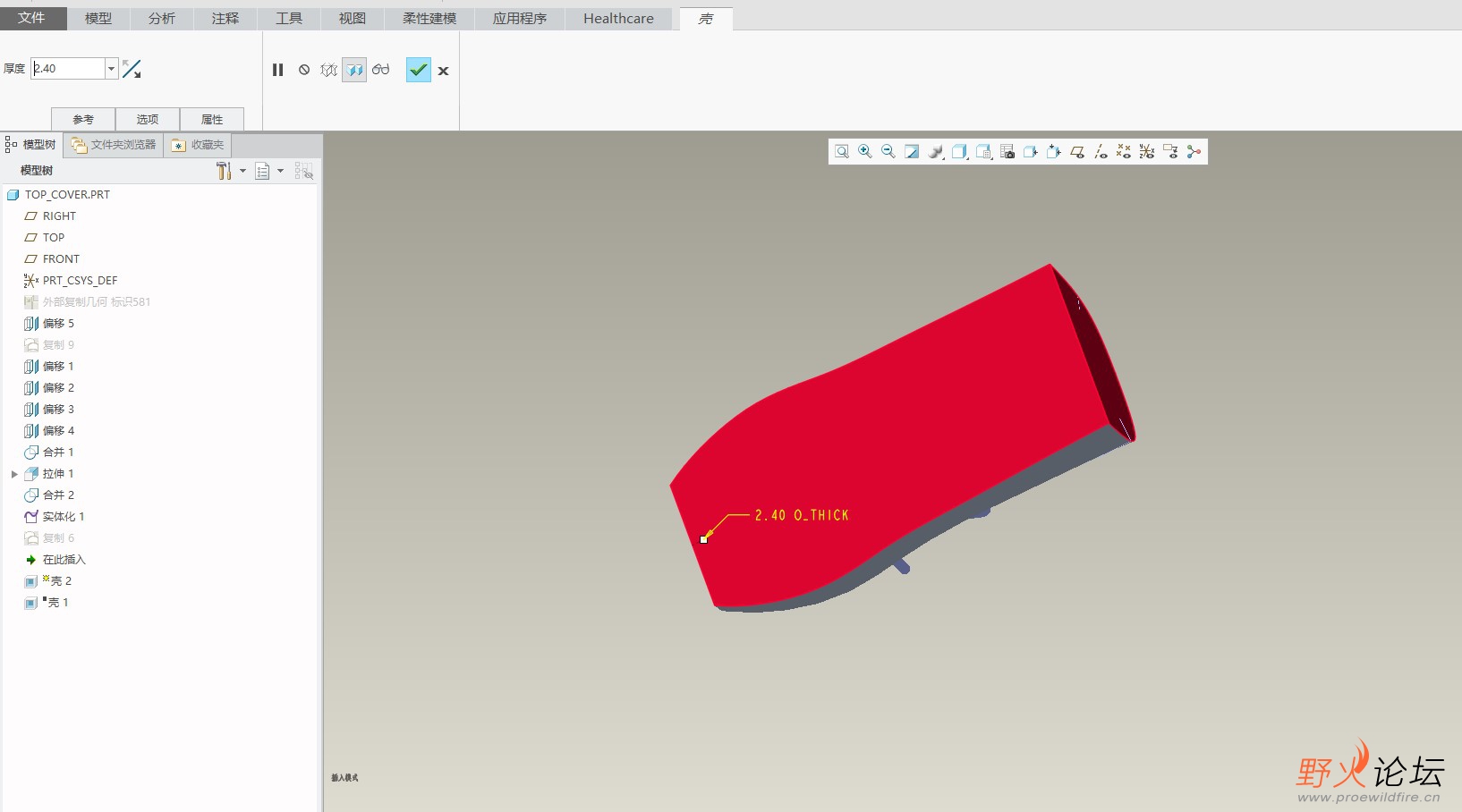Click the previous view orientation cube icon

(x=1031, y=152)
